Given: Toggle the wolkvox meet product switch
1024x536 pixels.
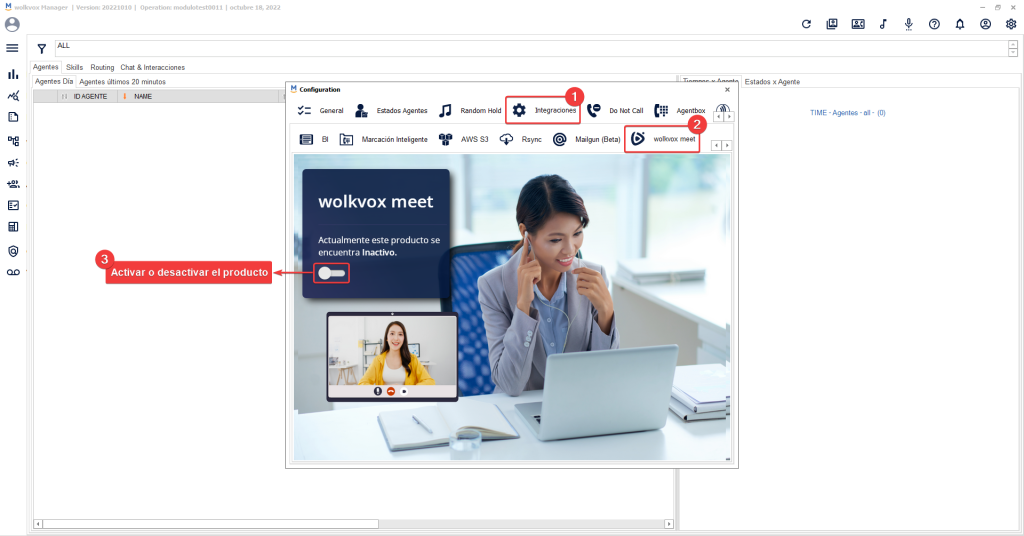Looking at the screenshot, I should click(332, 273).
